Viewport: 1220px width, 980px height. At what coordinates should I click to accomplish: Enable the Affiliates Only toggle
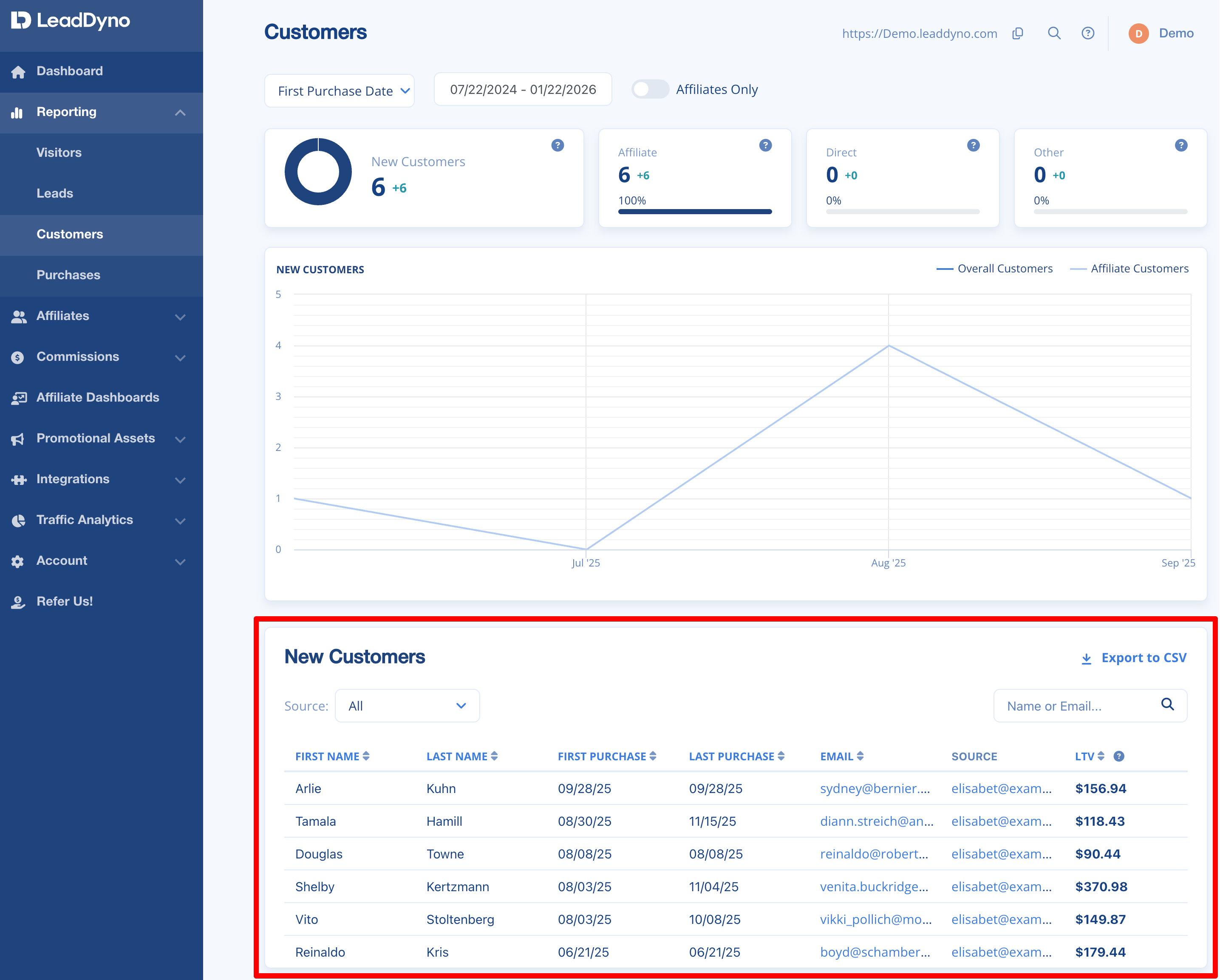click(650, 89)
